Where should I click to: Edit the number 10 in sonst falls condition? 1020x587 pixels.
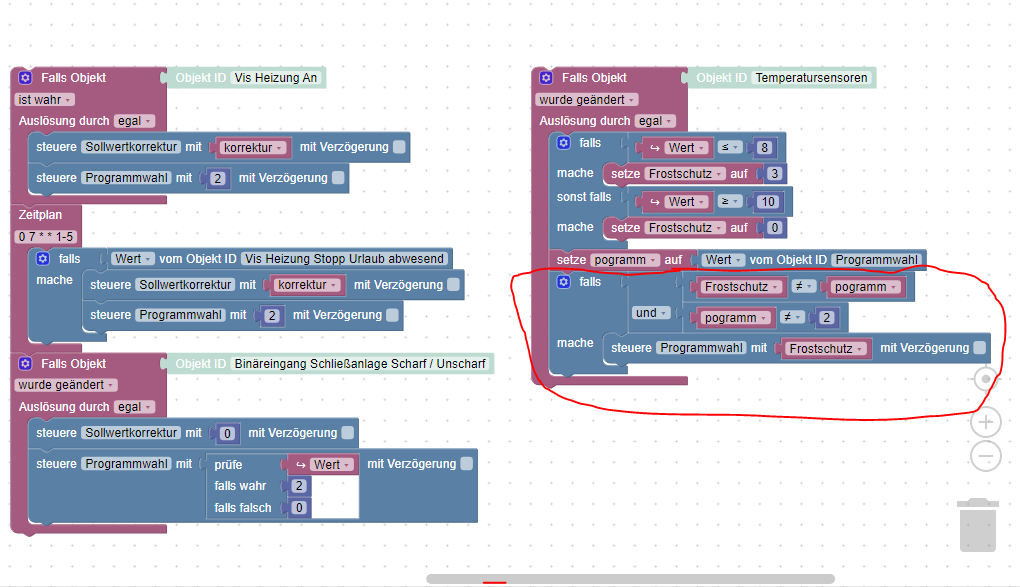pos(768,202)
